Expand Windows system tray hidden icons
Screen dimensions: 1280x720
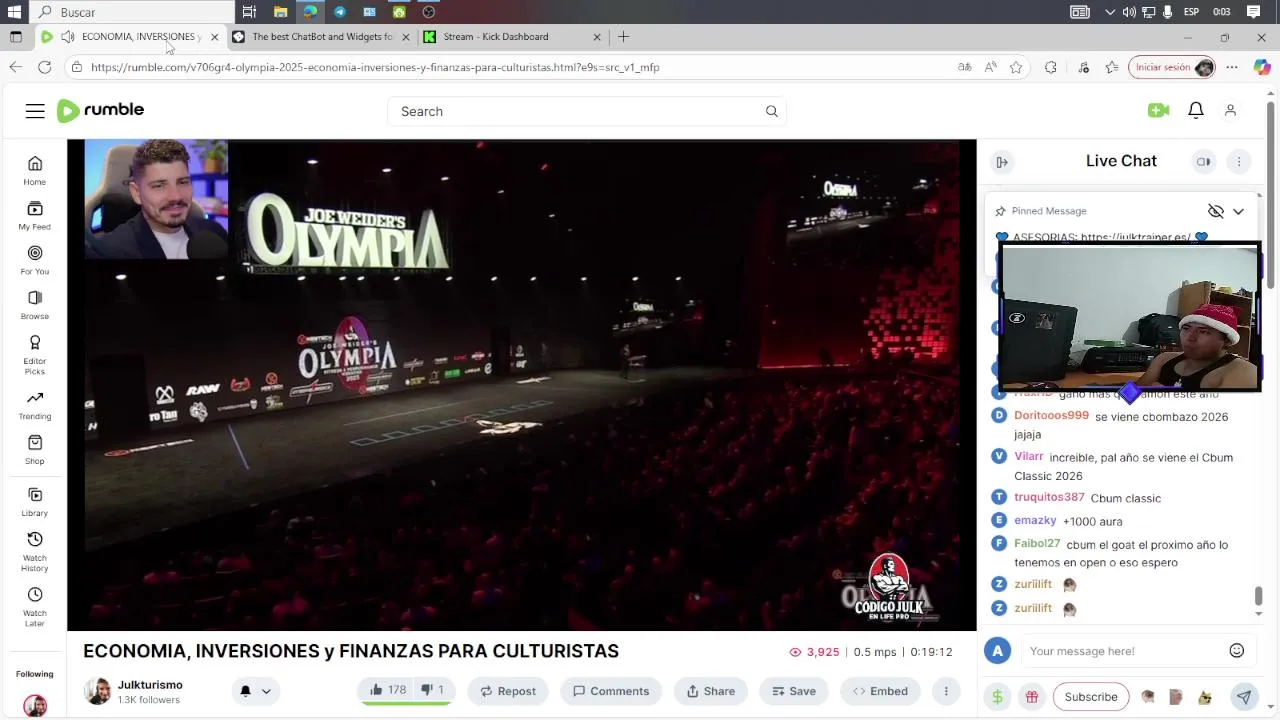tap(1109, 12)
